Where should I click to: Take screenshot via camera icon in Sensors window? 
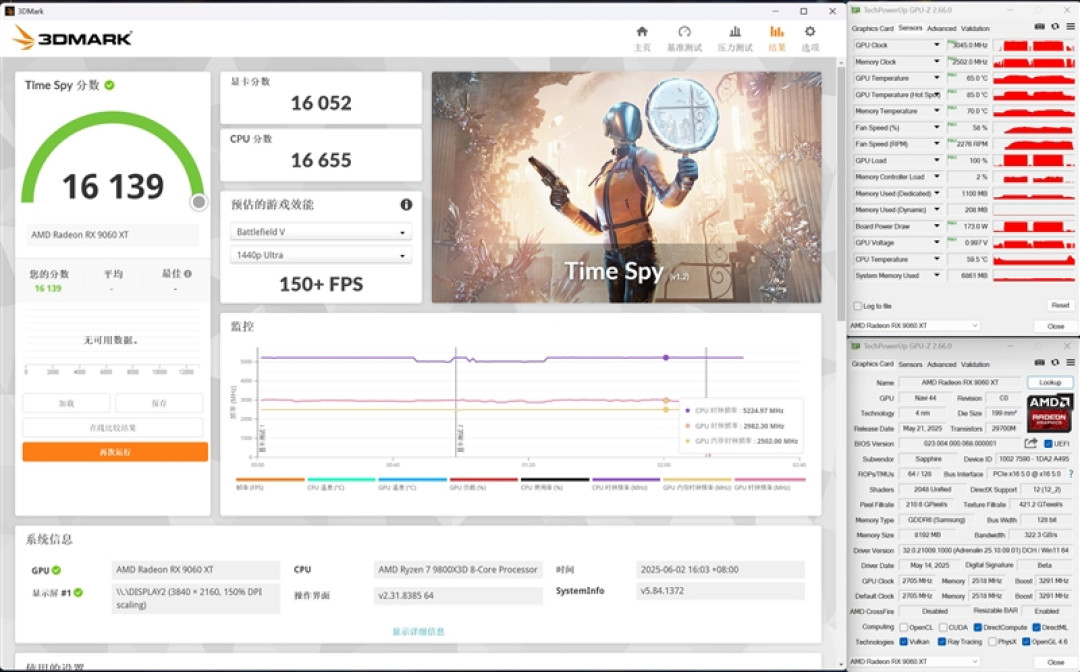pyautogui.click(x=1039, y=27)
